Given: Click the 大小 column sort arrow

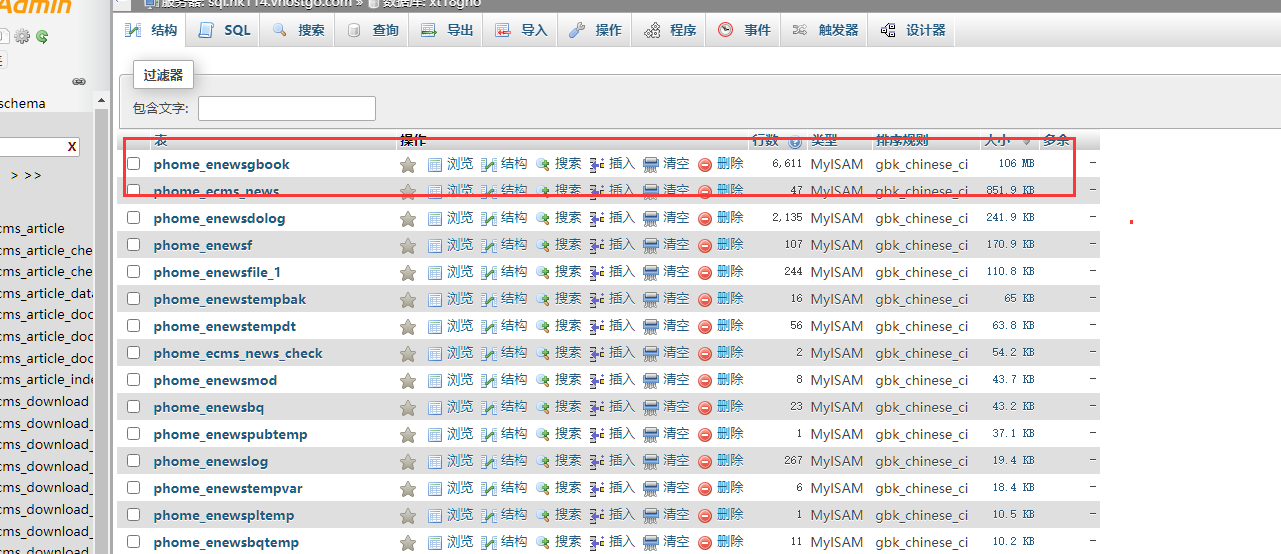Looking at the screenshot, I should click(1026, 142).
